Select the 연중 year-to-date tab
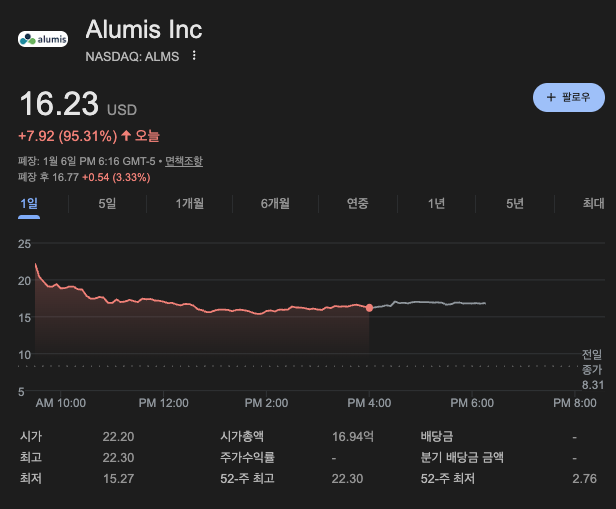Screen dimensions: 616x509 point(358,203)
